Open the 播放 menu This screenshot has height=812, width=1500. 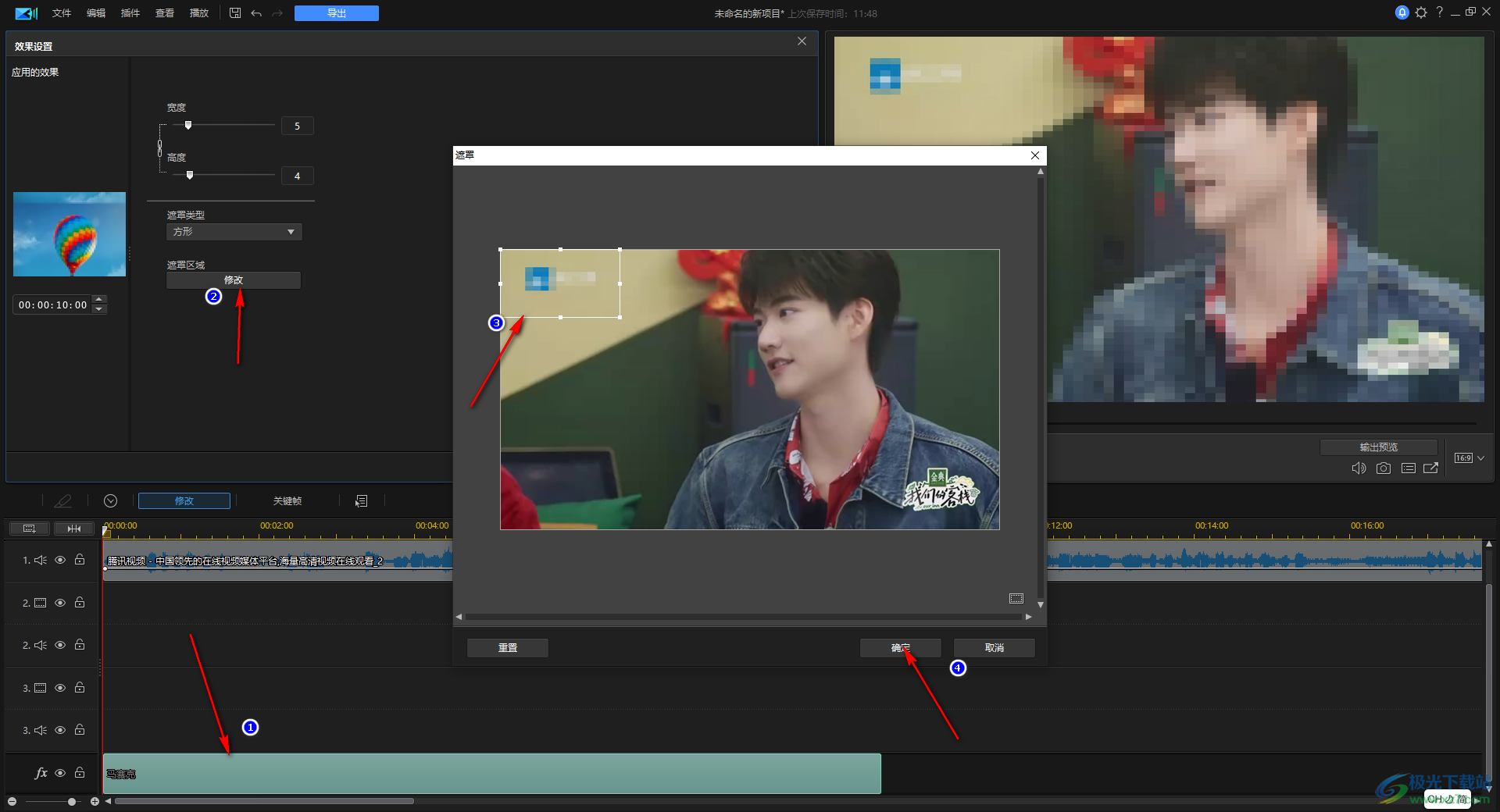click(199, 13)
